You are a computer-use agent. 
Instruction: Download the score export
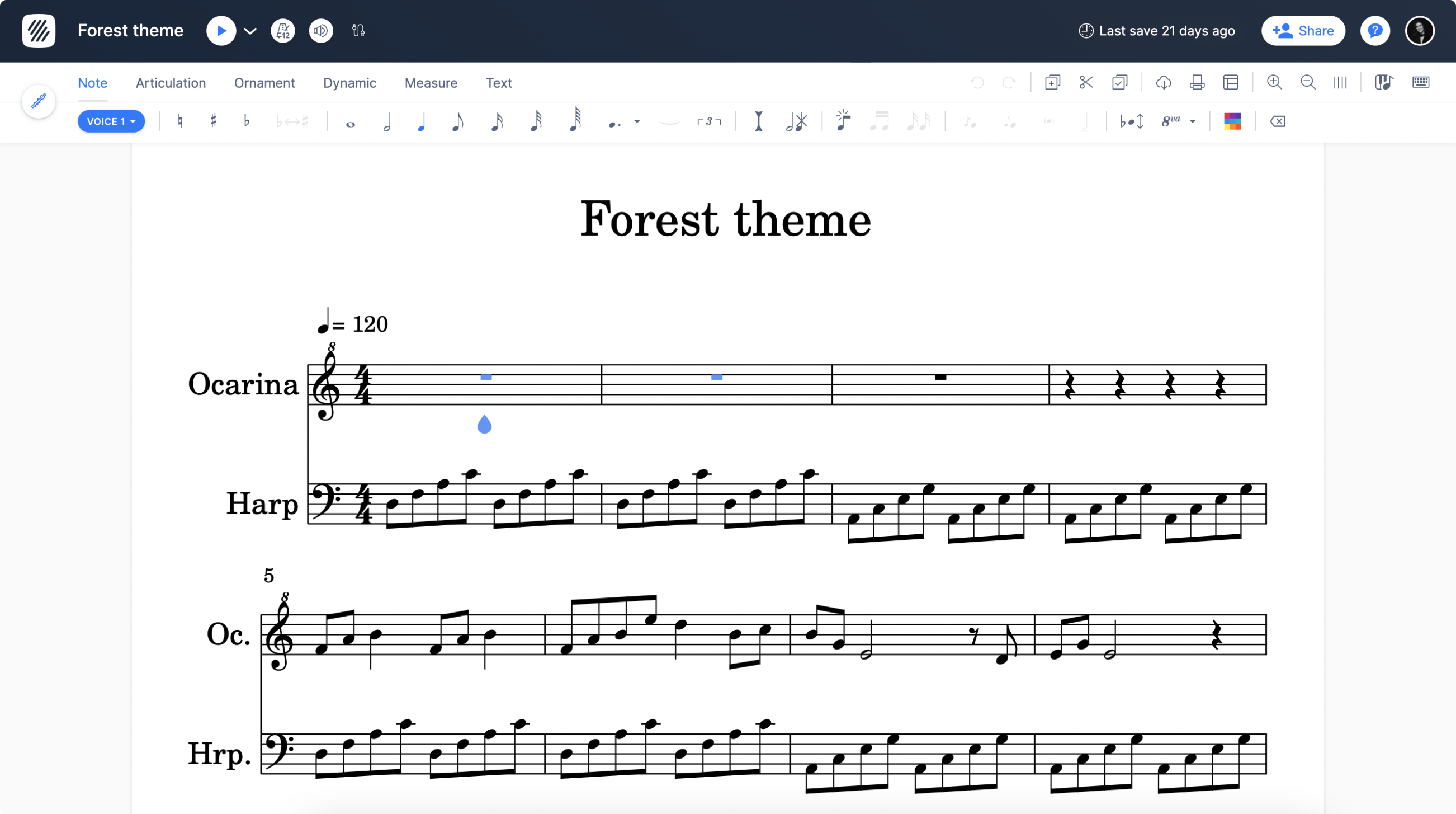click(x=1164, y=82)
